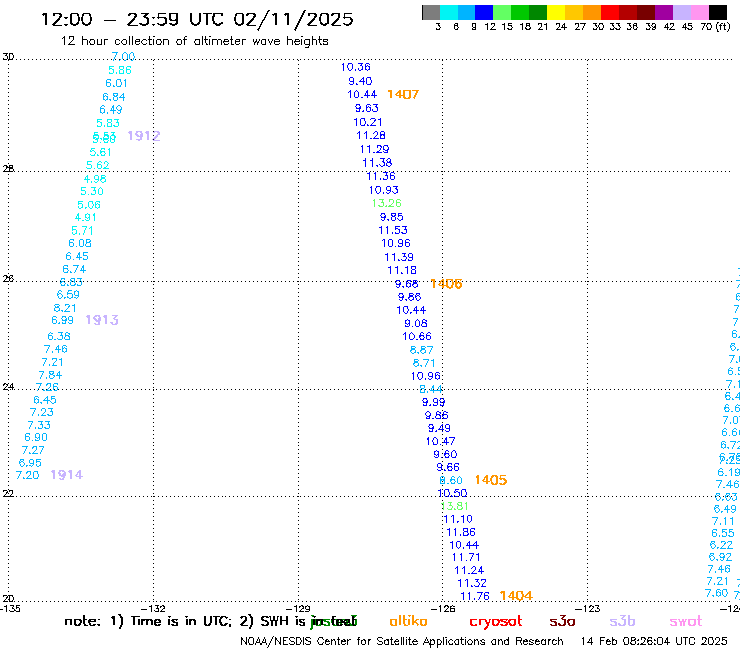Click the lavender pass time label 1914
Image resolution: width=740 pixels, height=650 pixels.
pyautogui.click(x=67, y=475)
